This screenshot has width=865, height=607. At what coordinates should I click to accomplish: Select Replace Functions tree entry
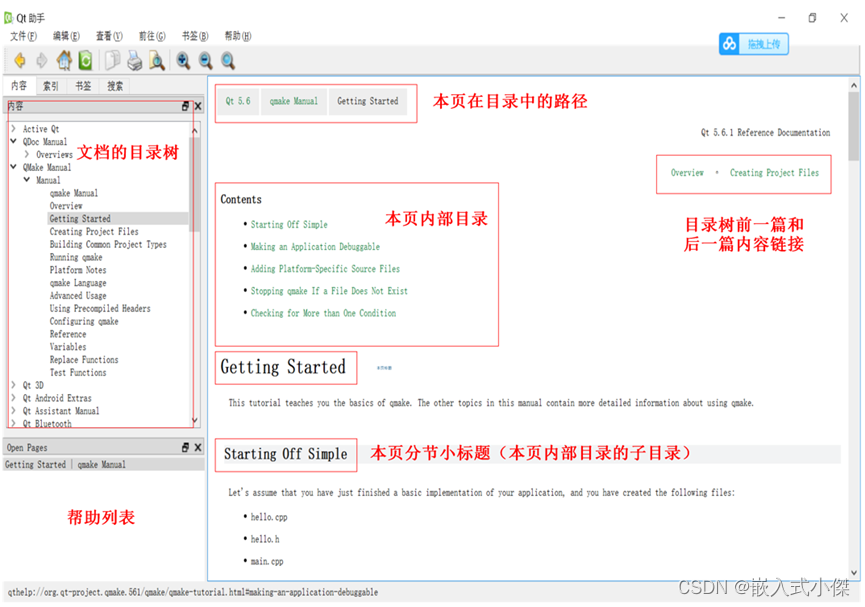(84, 359)
